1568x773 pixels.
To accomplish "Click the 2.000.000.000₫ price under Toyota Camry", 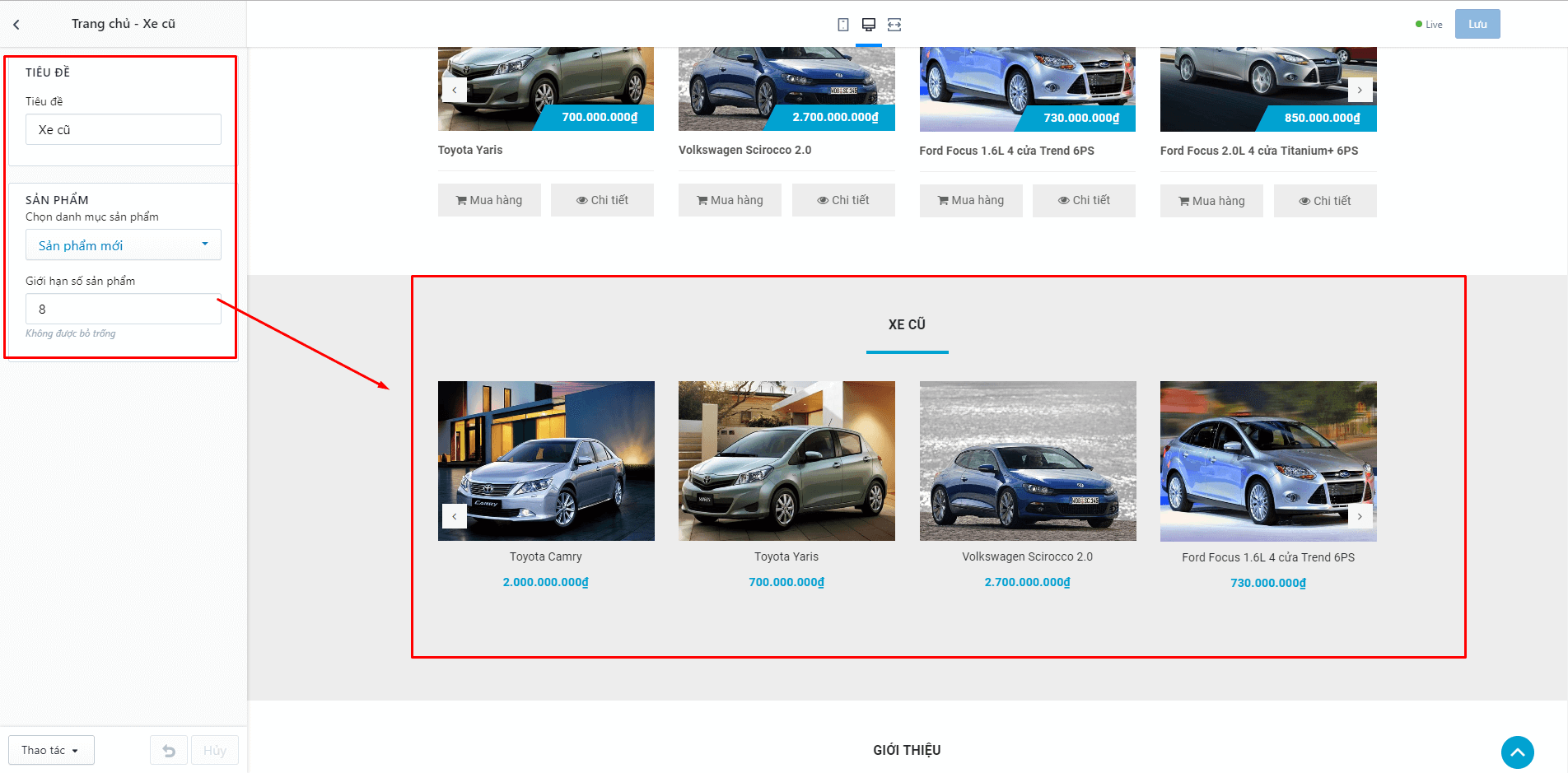I will click(x=546, y=582).
